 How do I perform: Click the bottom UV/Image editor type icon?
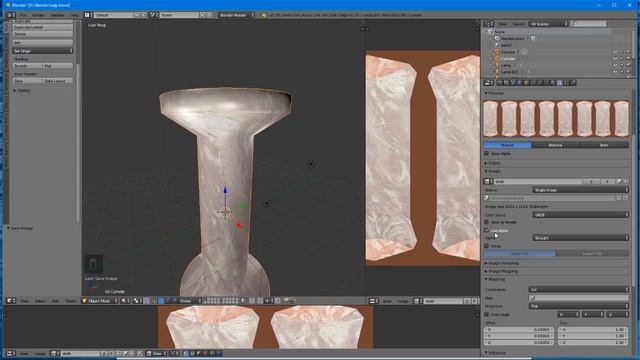tap(10, 353)
